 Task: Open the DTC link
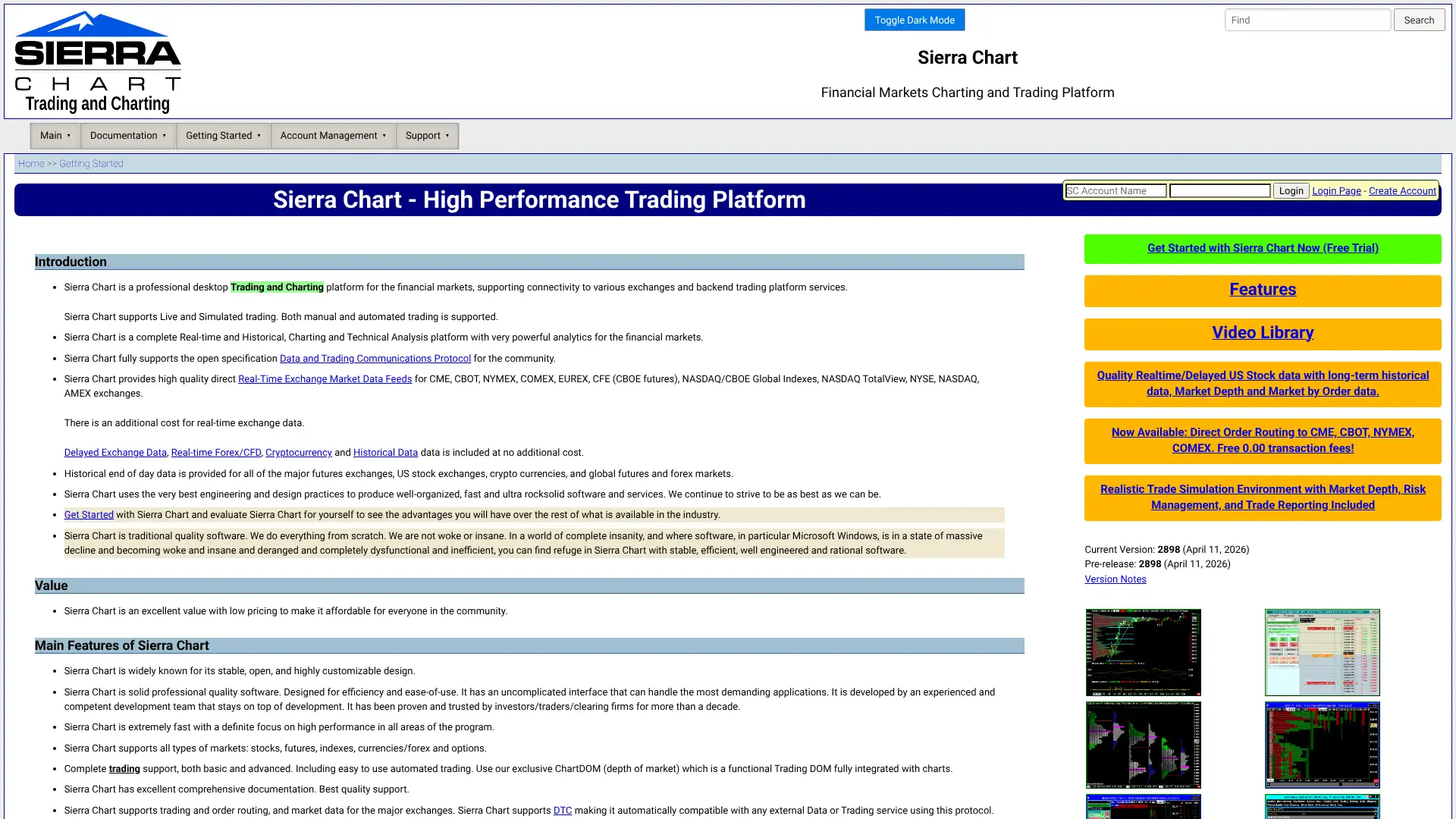click(x=563, y=811)
